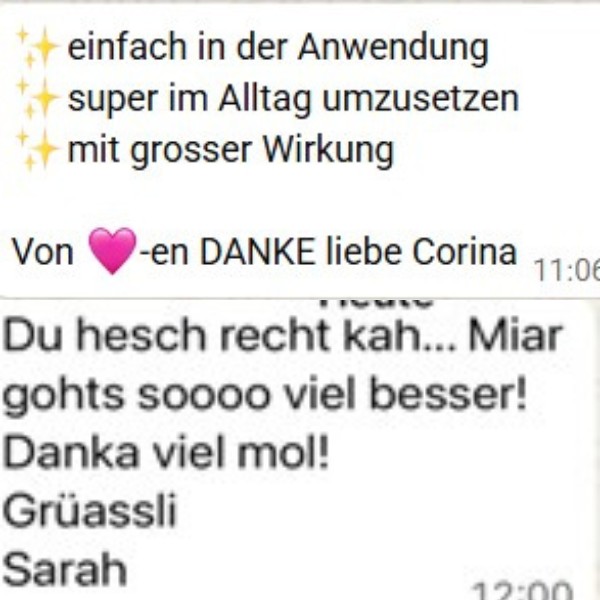The image size is (600, 600).
Task: Click the word 'DANKE' in the message
Action: (x=258, y=252)
